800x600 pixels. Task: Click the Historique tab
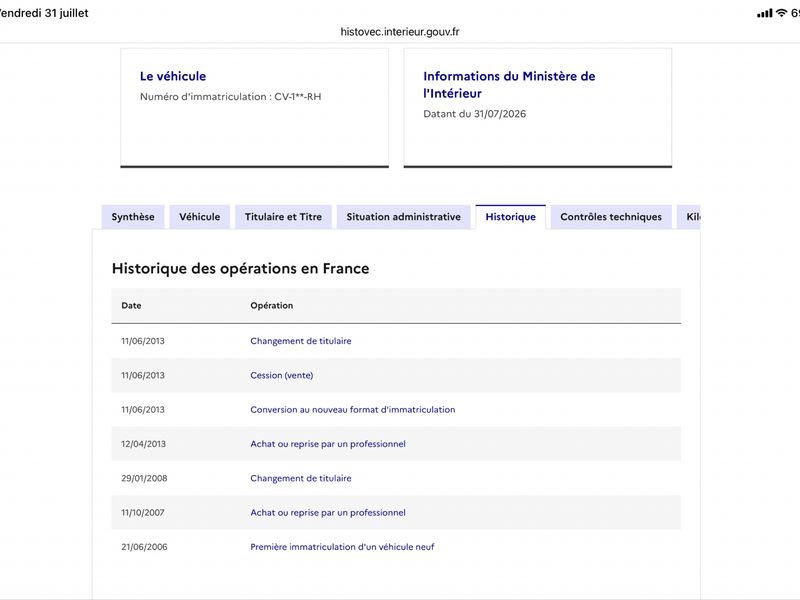click(x=511, y=217)
